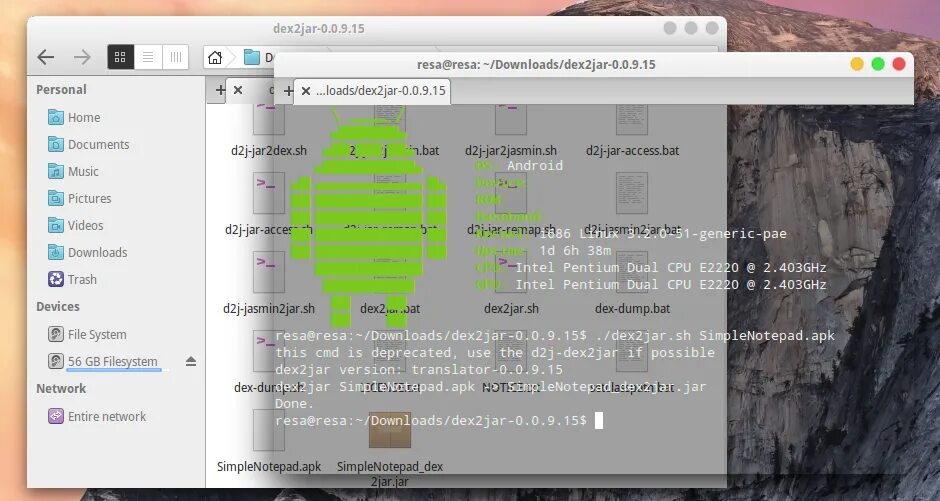This screenshot has height=501, width=940.
Task: Select the dex-dump.bat file
Action: pyautogui.click(x=632, y=284)
